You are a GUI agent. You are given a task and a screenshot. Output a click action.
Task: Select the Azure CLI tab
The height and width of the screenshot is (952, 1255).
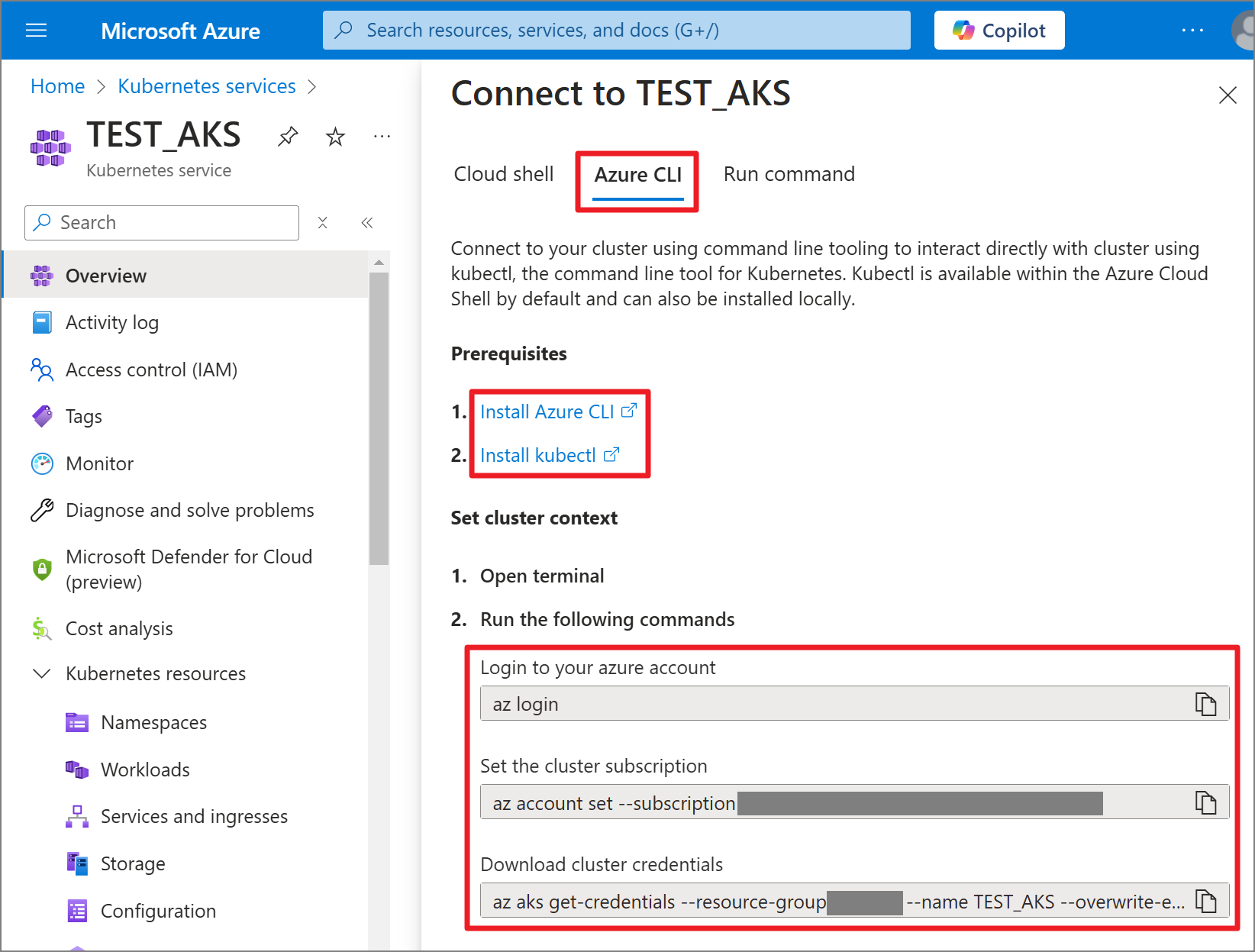(x=637, y=176)
